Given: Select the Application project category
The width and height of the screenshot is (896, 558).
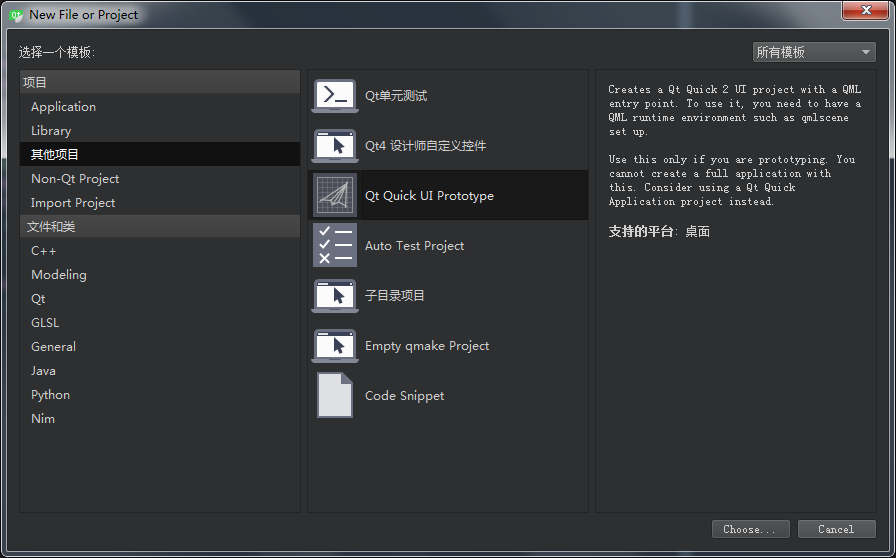Looking at the screenshot, I should (63, 107).
